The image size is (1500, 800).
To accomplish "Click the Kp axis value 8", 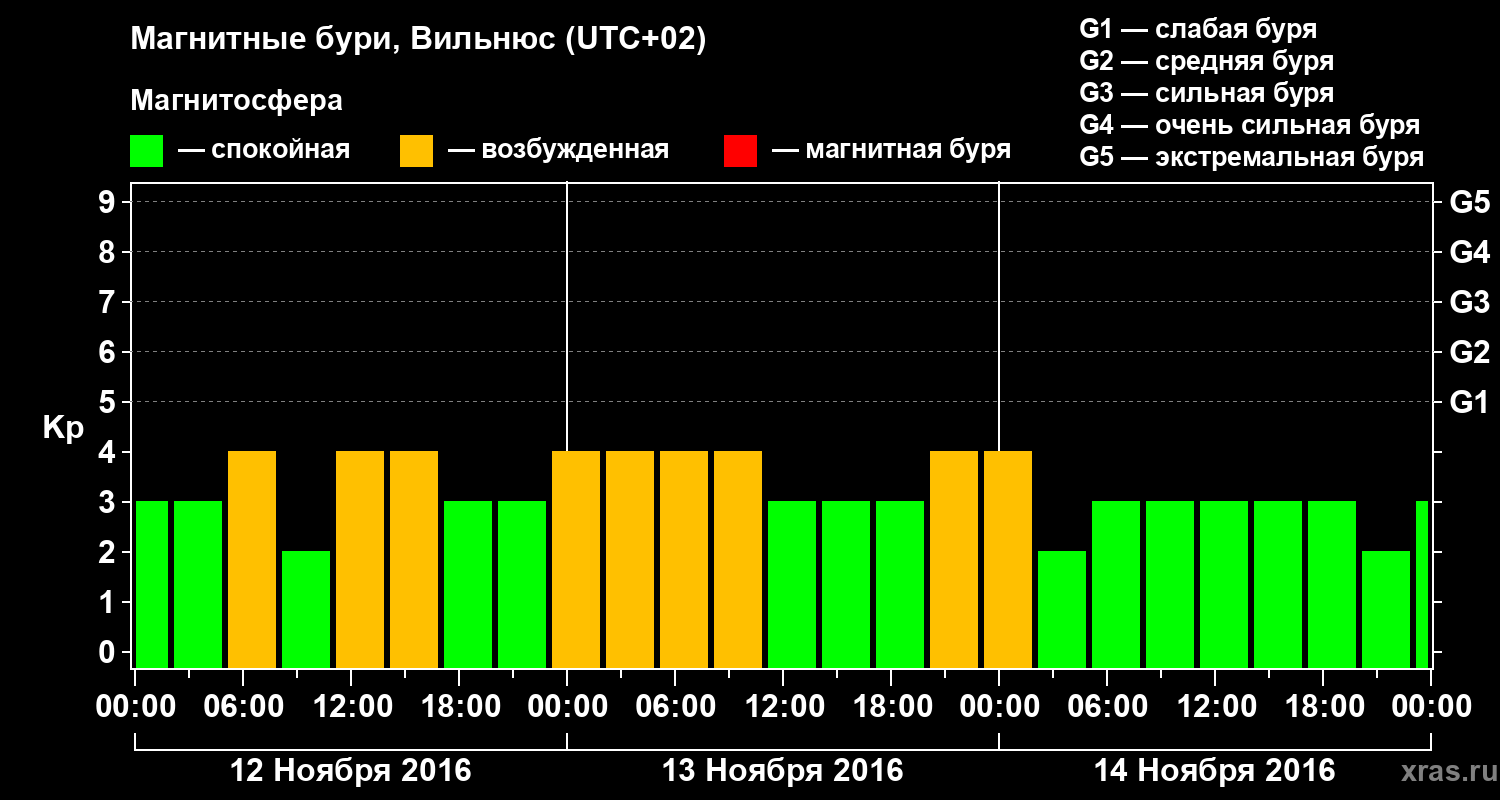I will [x=109, y=253].
